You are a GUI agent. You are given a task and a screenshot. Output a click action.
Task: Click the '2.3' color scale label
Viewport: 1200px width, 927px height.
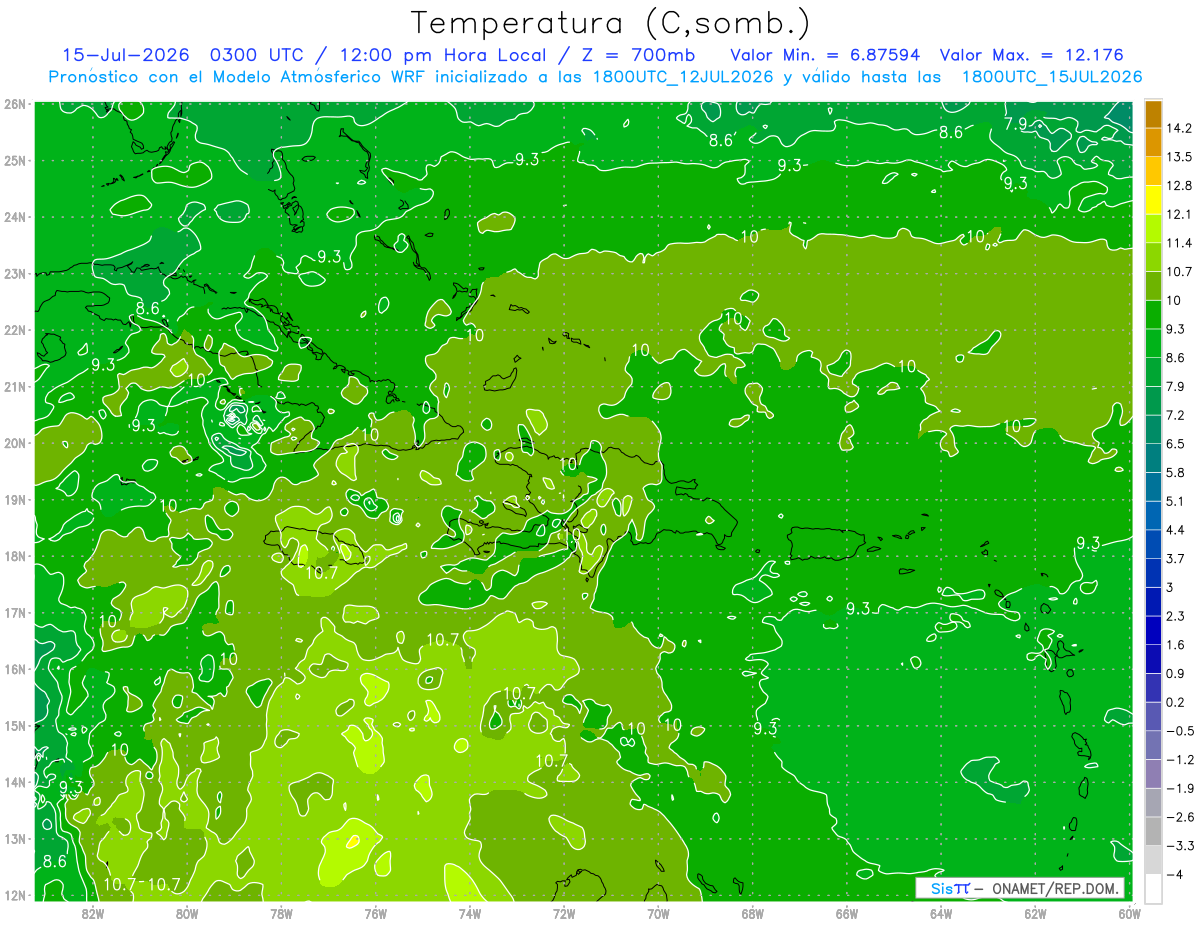pos(1176,616)
